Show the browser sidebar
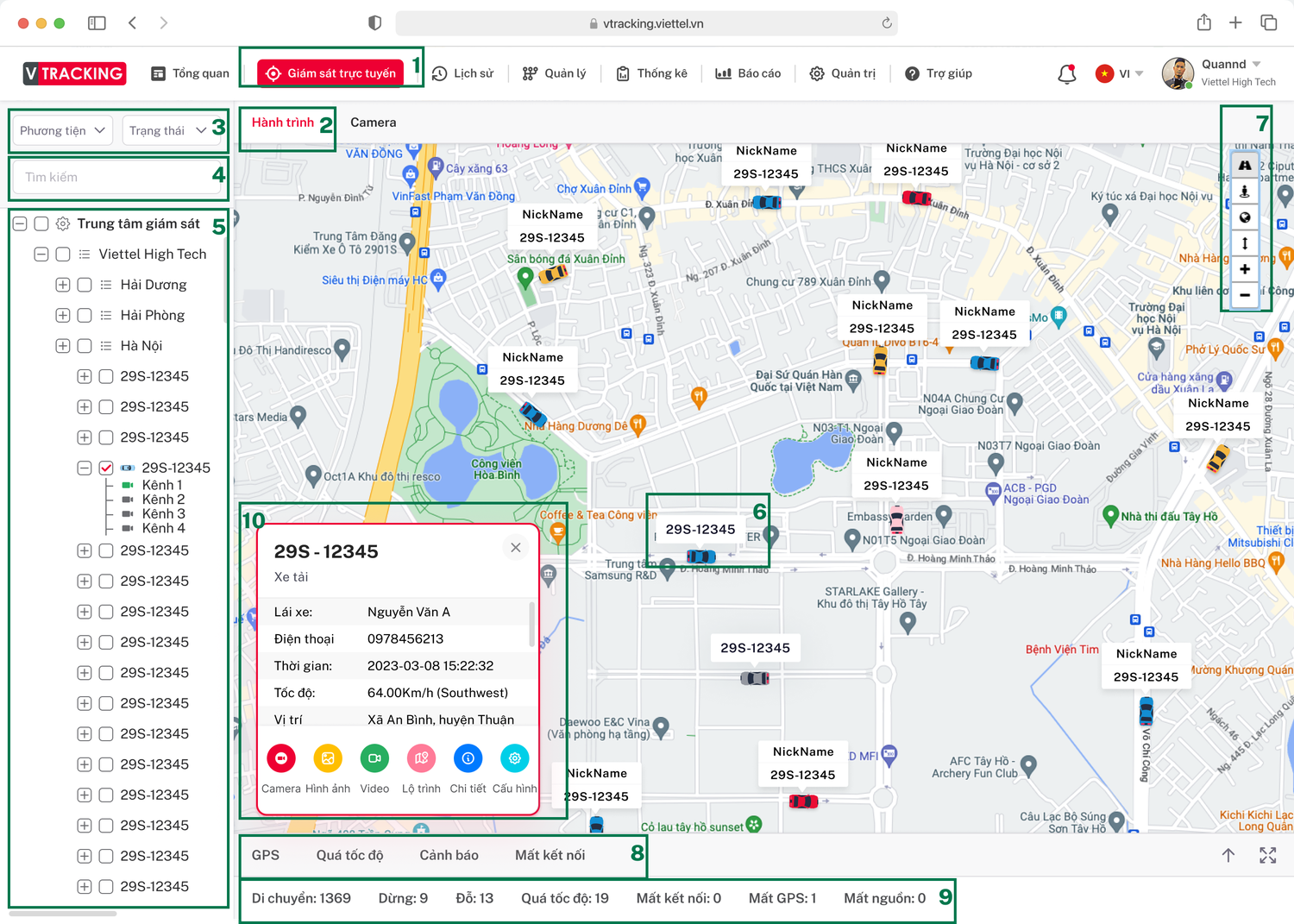Image resolution: width=1294 pixels, height=924 pixels. tap(97, 23)
